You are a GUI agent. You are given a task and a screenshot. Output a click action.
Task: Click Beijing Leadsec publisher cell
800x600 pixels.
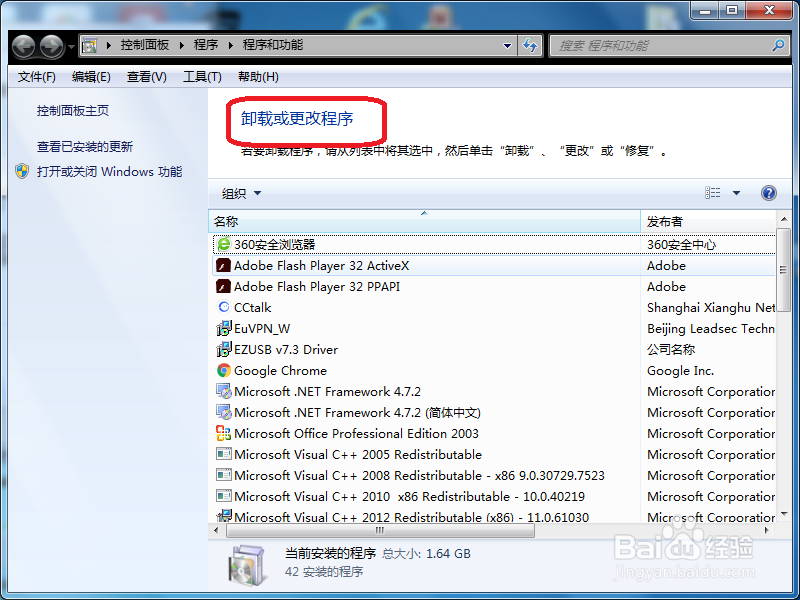(711, 329)
